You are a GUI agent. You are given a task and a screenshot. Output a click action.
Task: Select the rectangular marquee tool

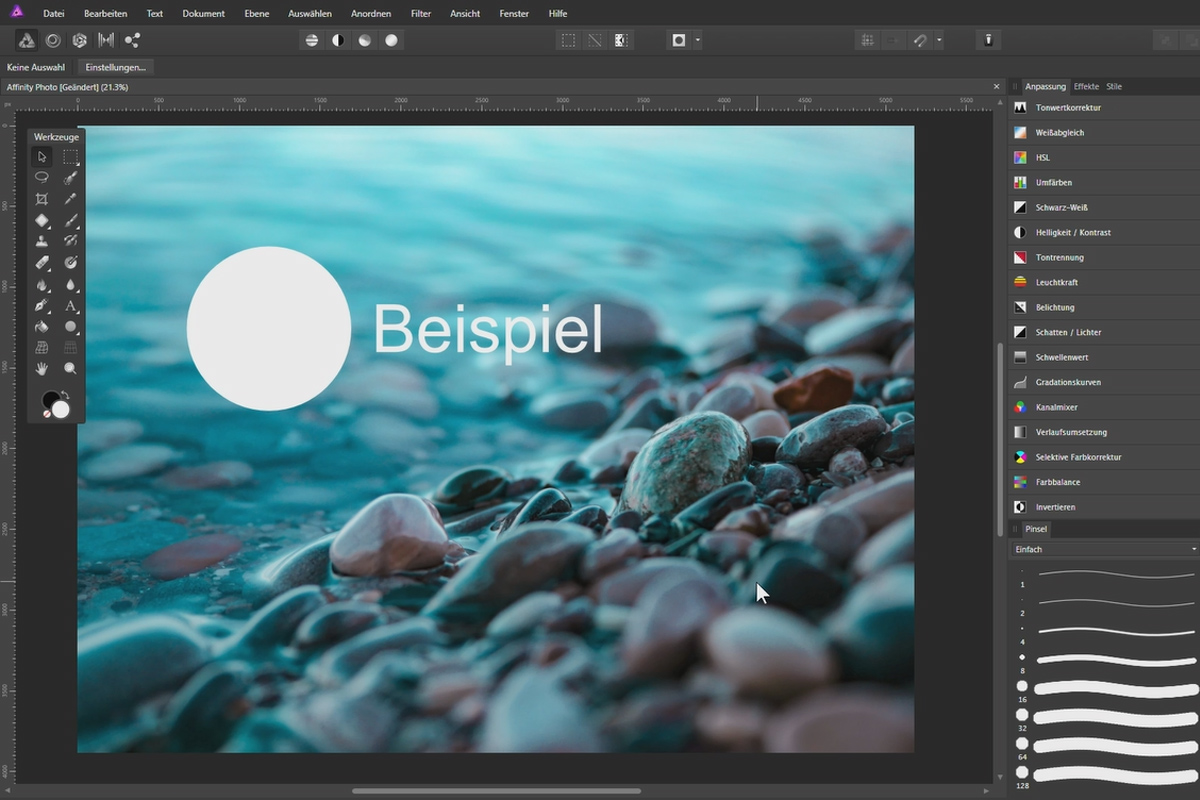tap(71, 157)
